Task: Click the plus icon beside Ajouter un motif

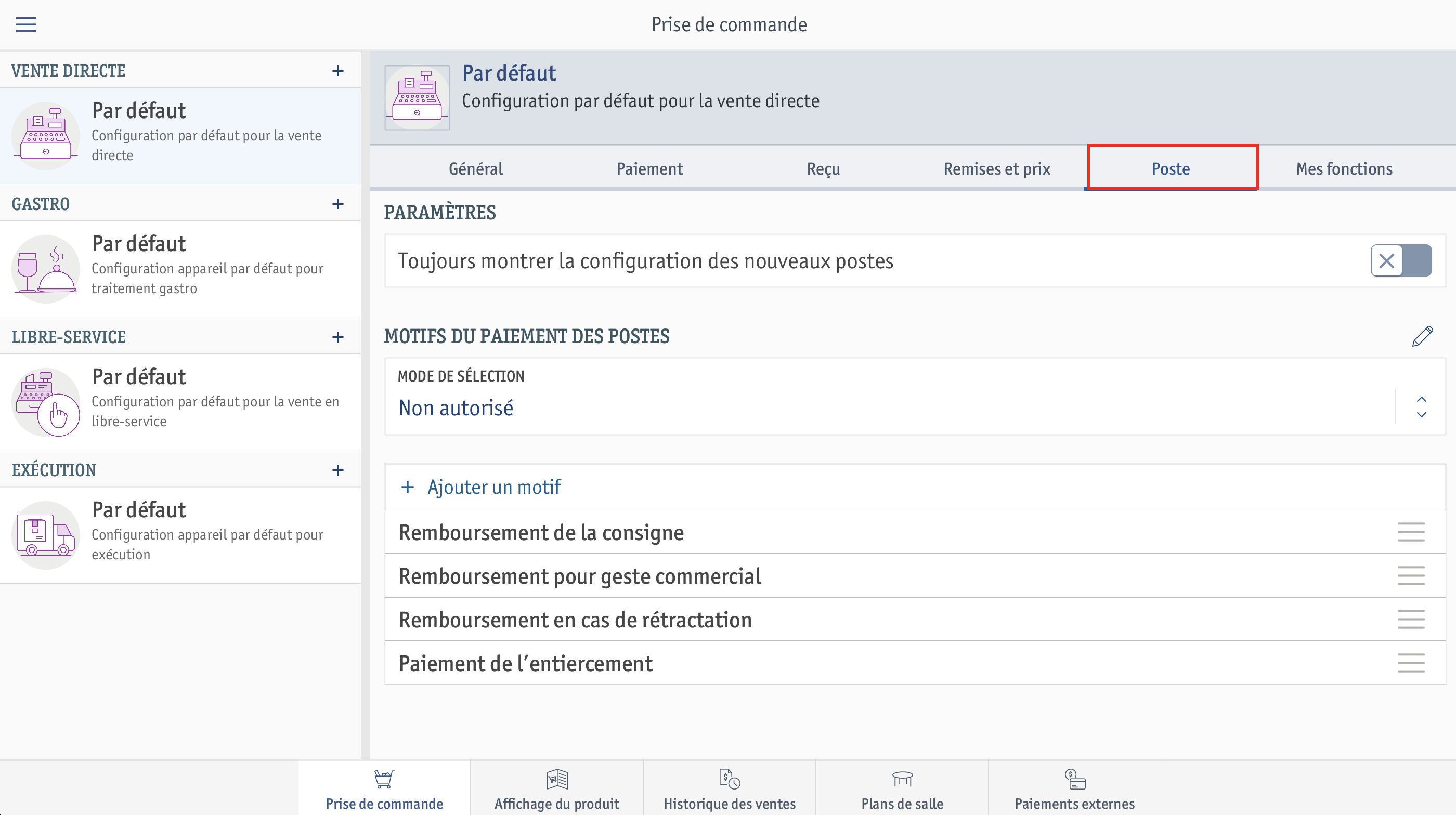Action: [407, 487]
